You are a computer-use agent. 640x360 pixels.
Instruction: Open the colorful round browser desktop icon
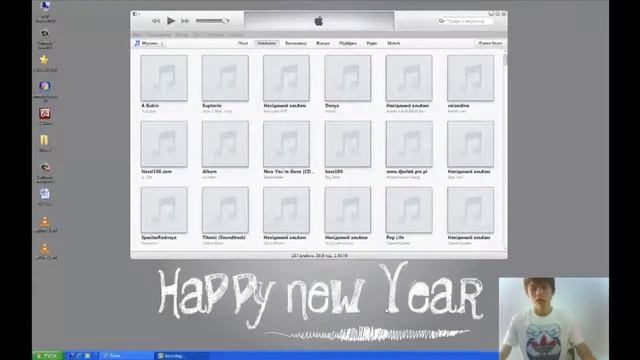(x=45, y=87)
